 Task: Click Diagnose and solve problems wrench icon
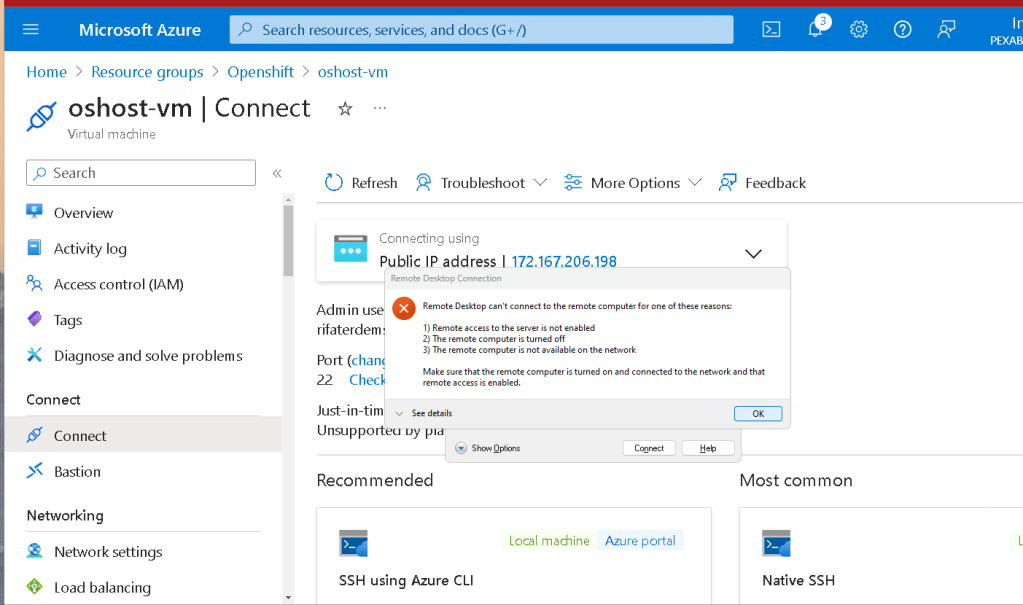click(x=35, y=355)
